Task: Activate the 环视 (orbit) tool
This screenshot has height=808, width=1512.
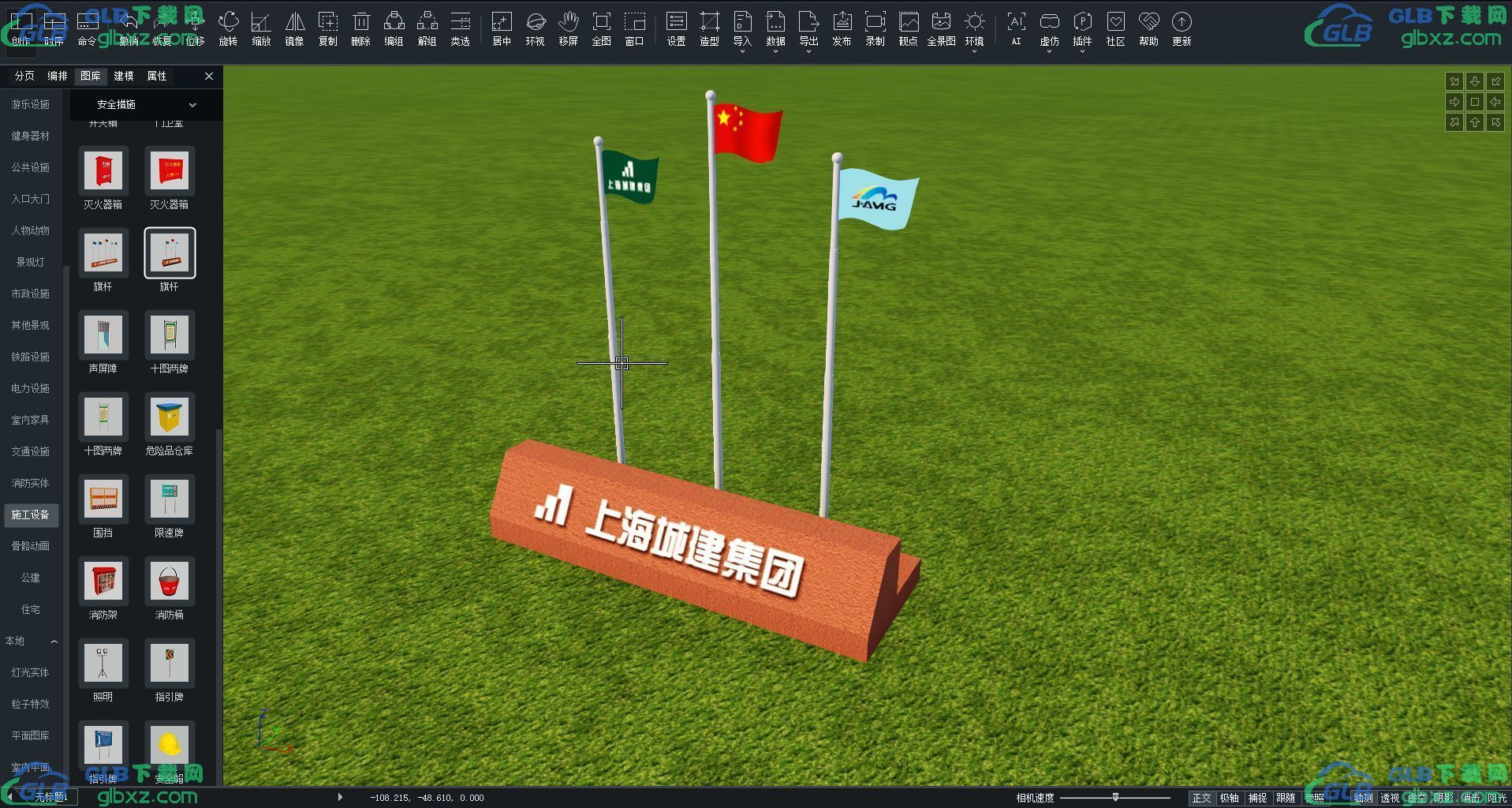Action: point(536,28)
